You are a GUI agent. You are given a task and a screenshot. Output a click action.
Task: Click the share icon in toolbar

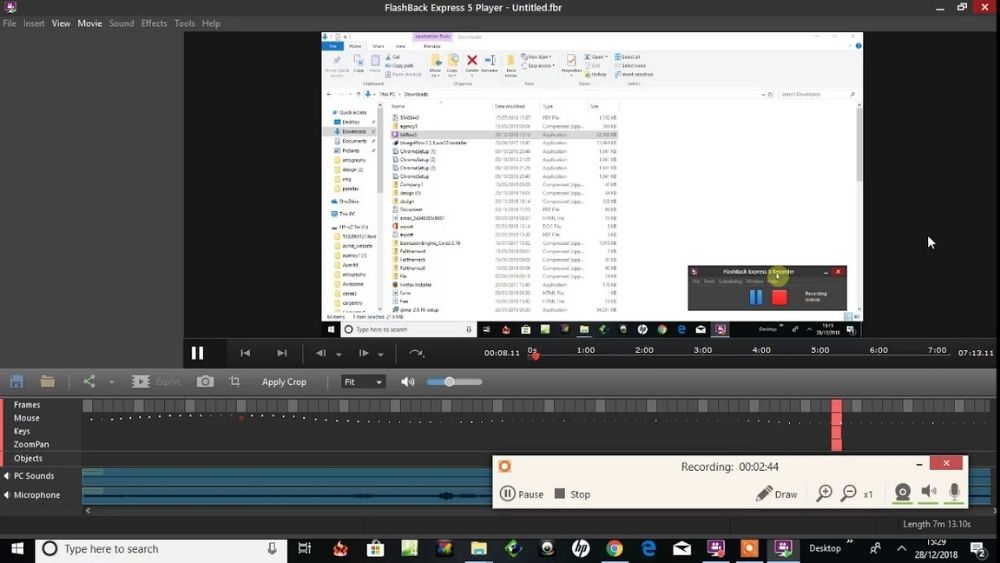coord(89,381)
